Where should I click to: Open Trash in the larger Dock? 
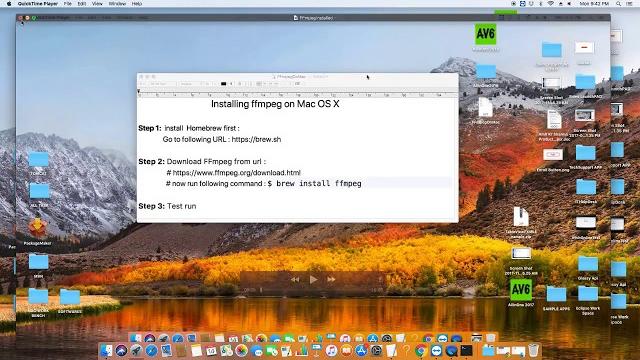click(533, 350)
